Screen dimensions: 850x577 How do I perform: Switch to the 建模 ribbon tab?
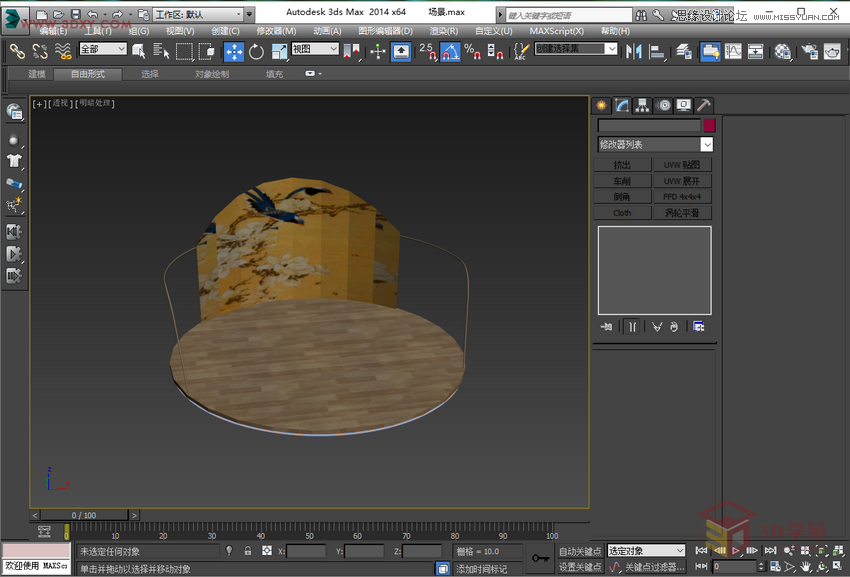click(36, 73)
